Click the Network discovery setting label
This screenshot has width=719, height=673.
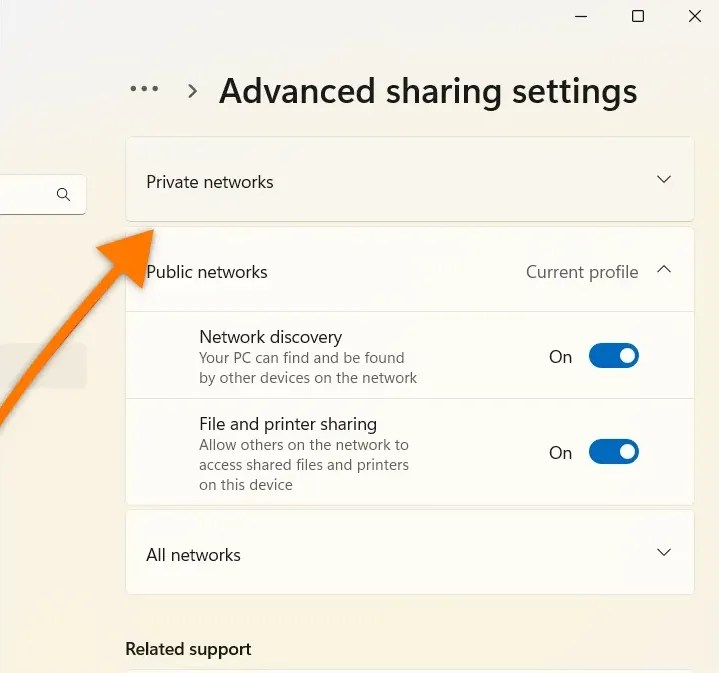[271, 337]
